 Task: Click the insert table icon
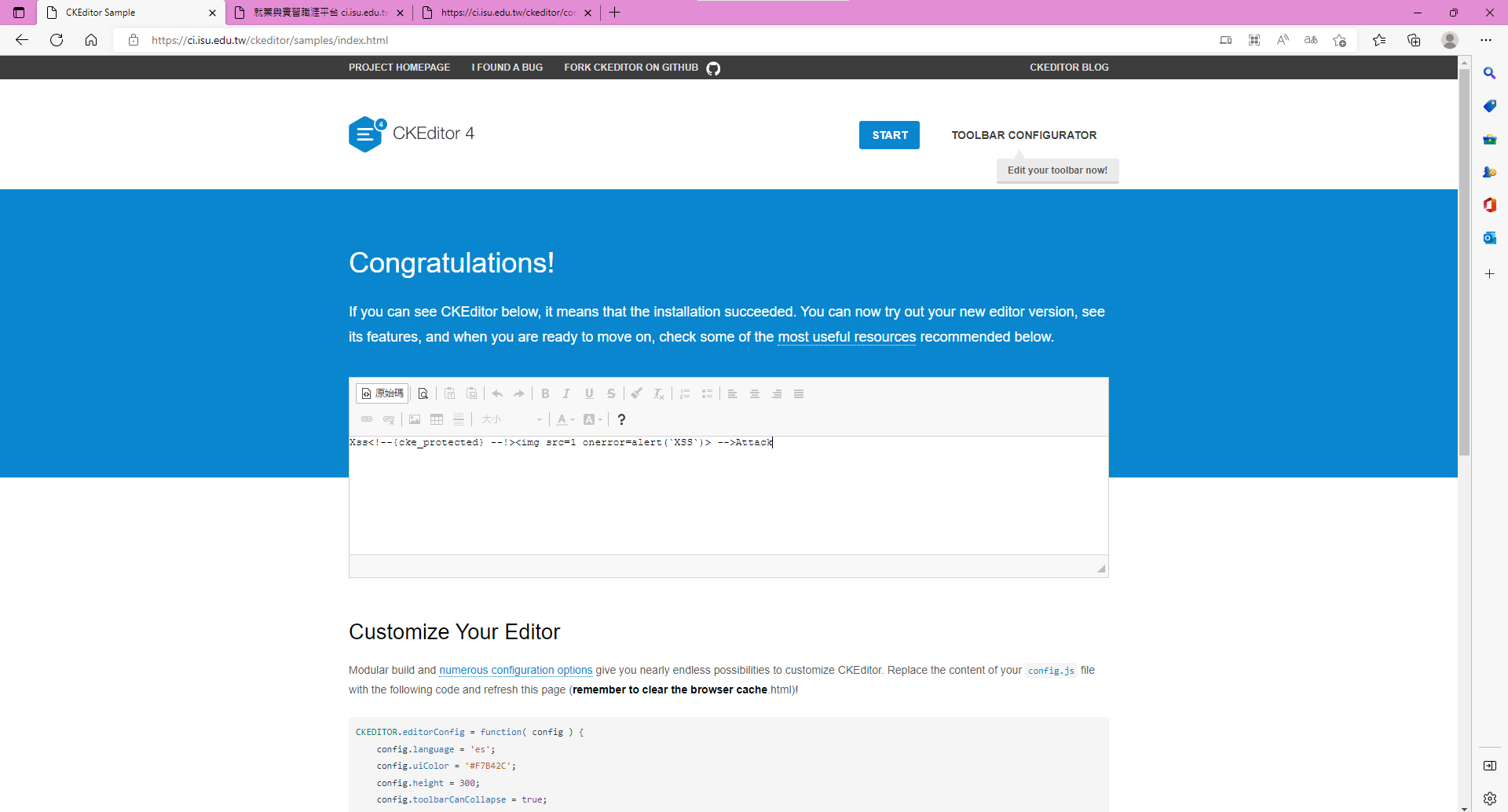(437, 419)
